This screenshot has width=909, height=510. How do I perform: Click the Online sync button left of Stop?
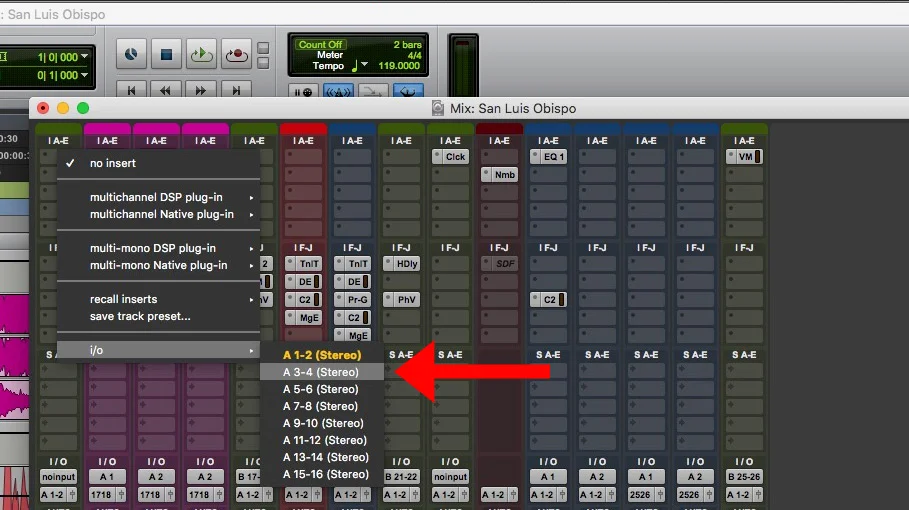pyautogui.click(x=131, y=54)
